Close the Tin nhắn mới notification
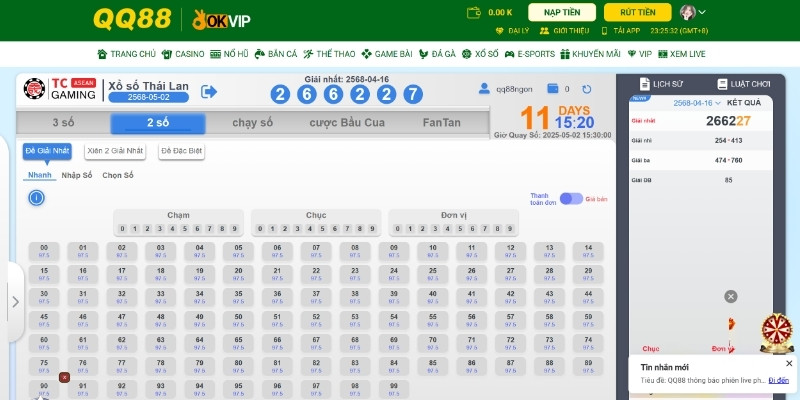The height and width of the screenshot is (400, 800). tap(789, 363)
